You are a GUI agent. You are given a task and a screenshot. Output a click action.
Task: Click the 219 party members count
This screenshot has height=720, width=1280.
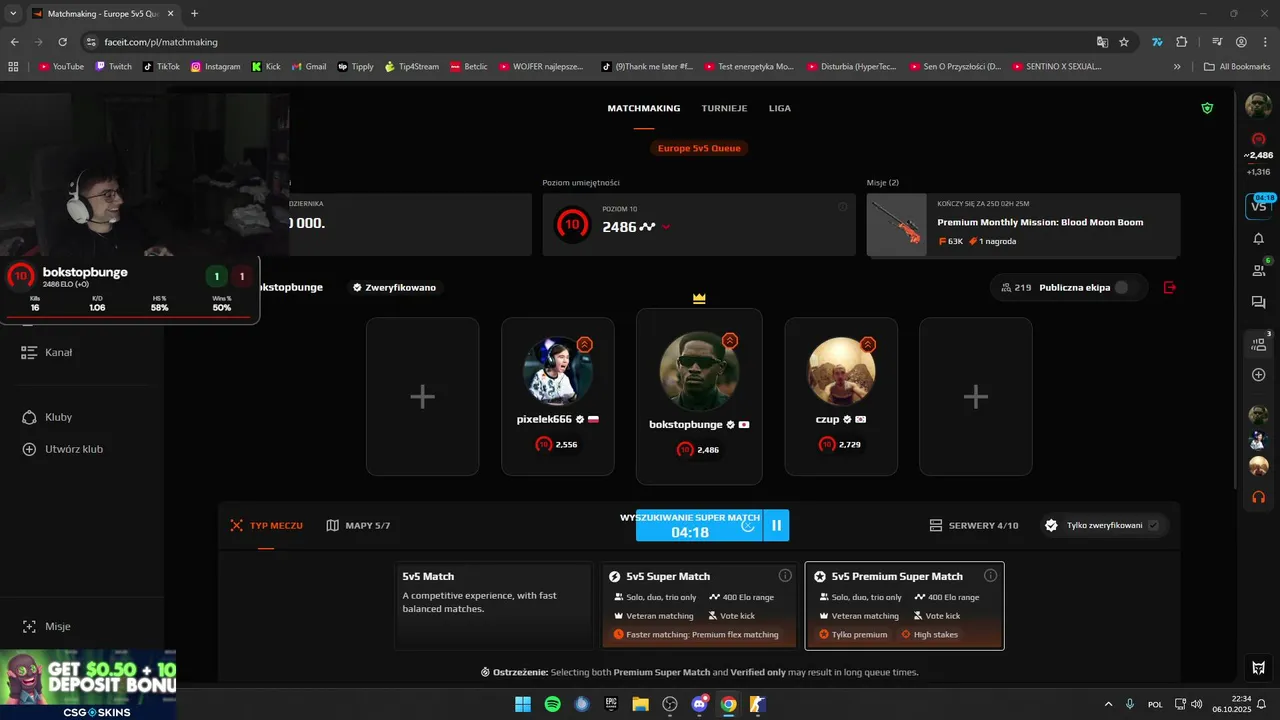point(1015,287)
